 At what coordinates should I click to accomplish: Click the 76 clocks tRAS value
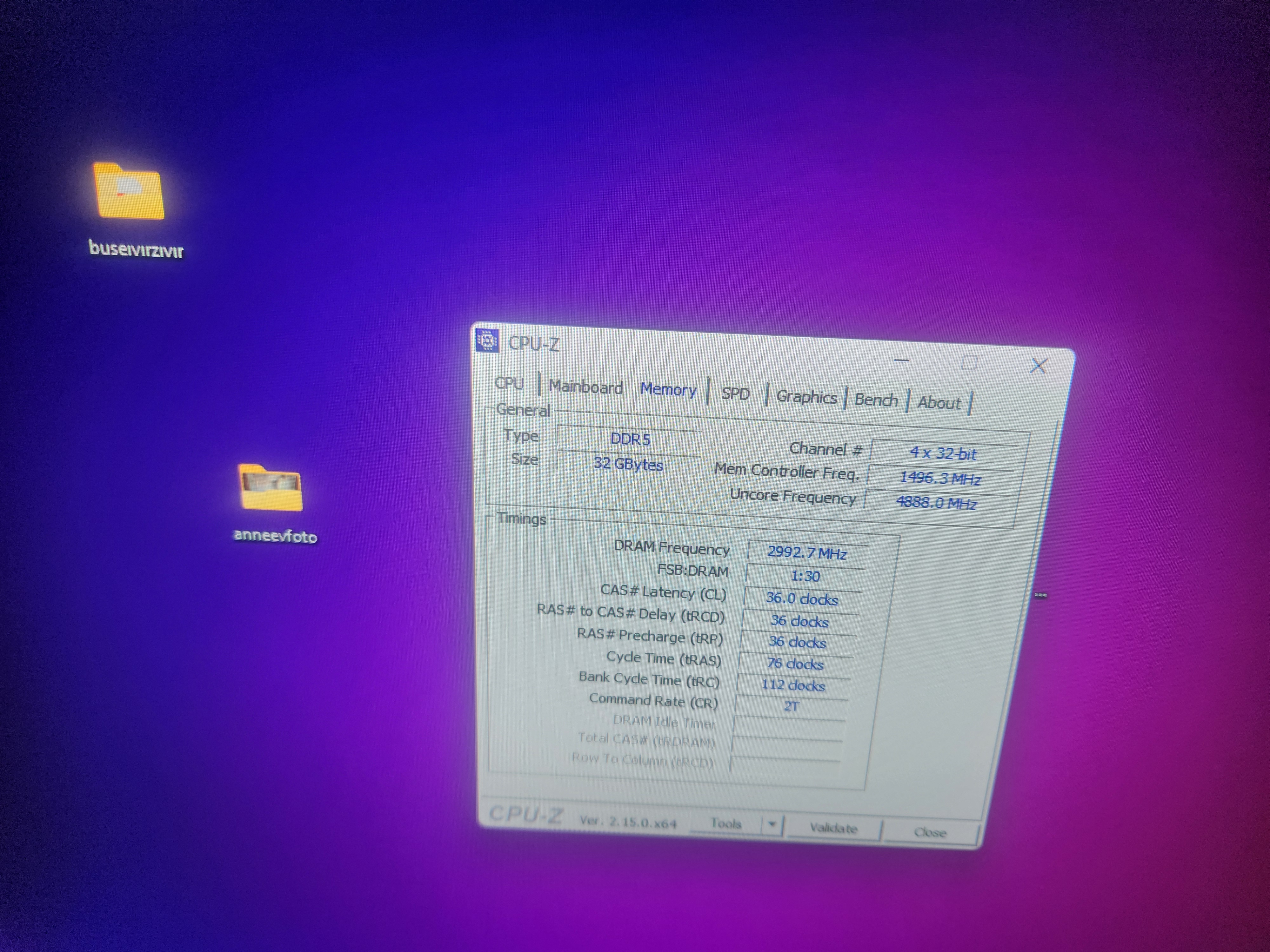pos(795,664)
